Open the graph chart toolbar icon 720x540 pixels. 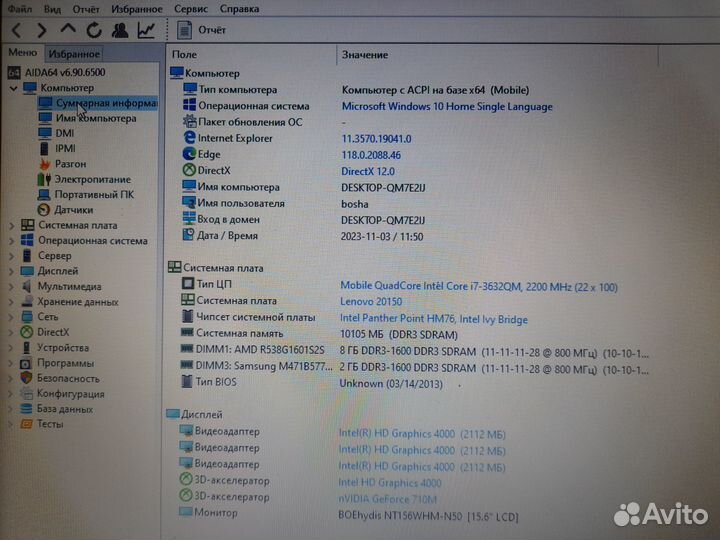146,30
